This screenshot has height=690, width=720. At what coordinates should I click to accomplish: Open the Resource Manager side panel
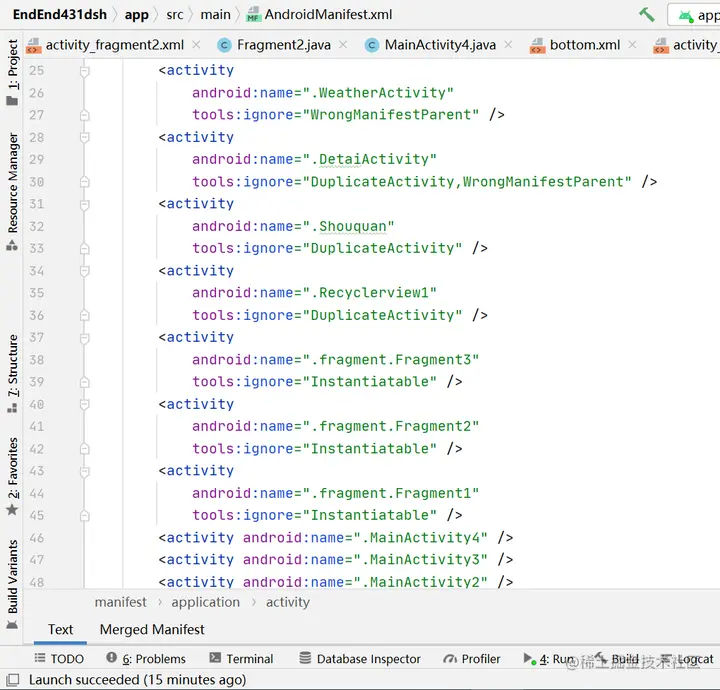pyautogui.click(x=12, y=191)
